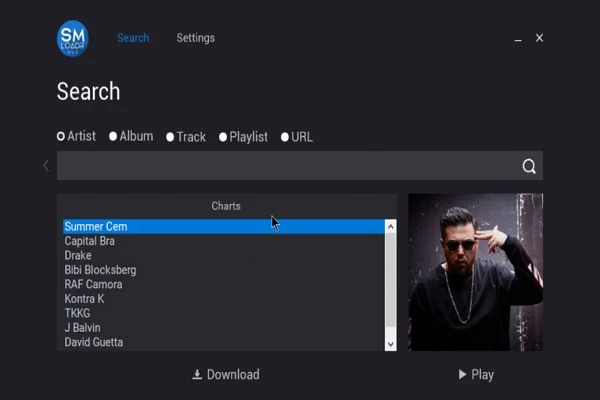Click the charts list scrollbar thumb

(x=390, y=280)
